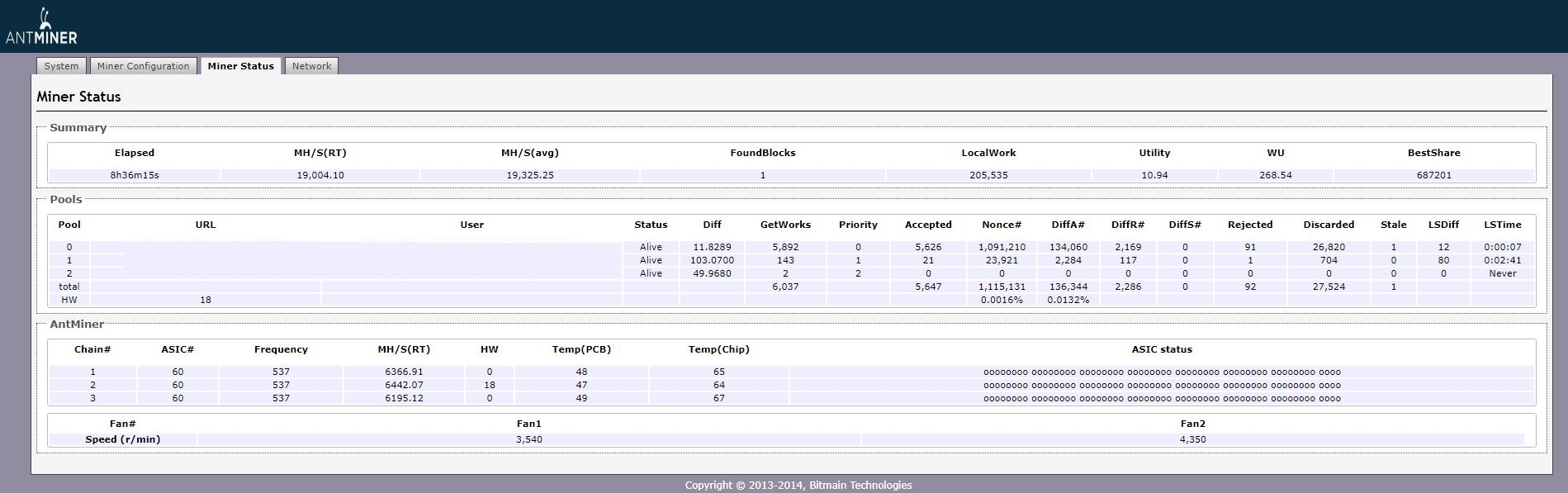Click the HW error percentage 0.0016%
Image resolution: width=1568 pixels, height=493 pixels.
(x=1002, y=300)
